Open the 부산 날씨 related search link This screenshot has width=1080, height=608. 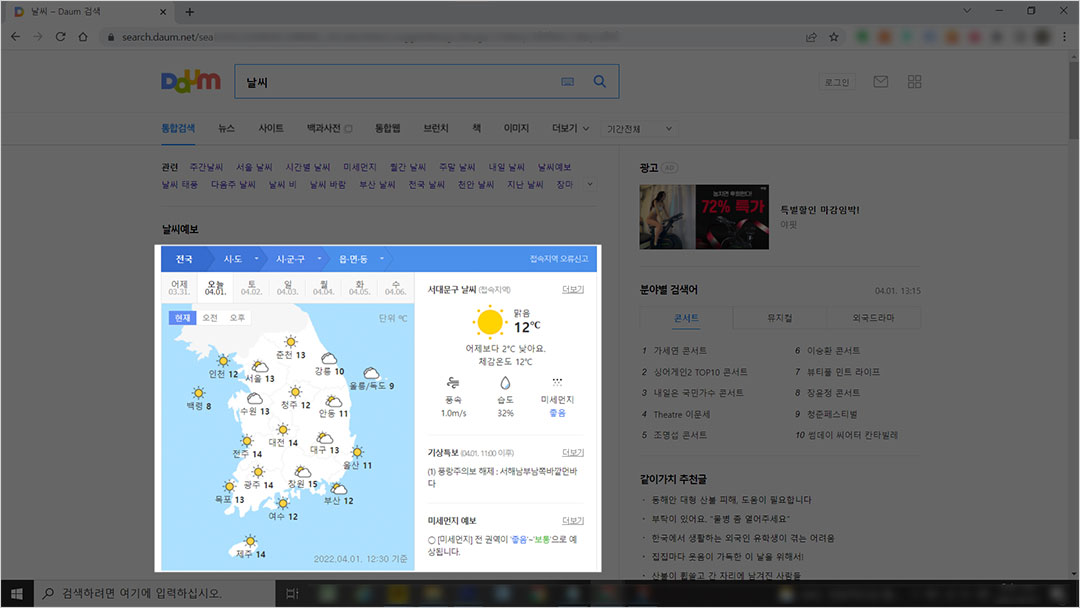tap(377, 185)
